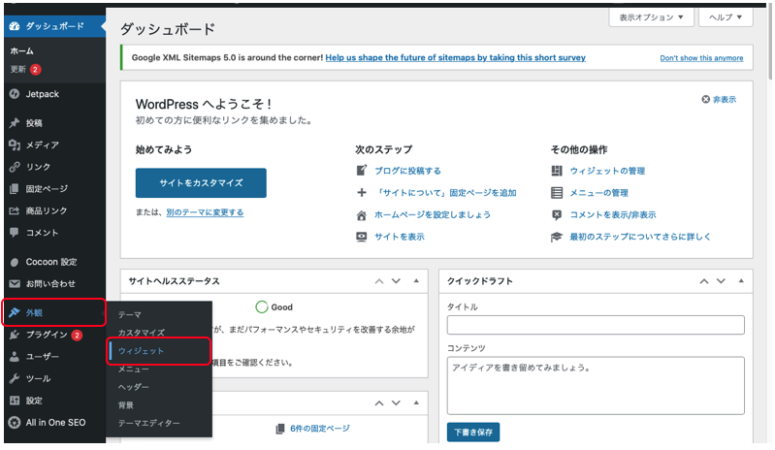
Task: Click the house icon beside ホームページを設定しましょう
Action: click(x=362, y=215)
